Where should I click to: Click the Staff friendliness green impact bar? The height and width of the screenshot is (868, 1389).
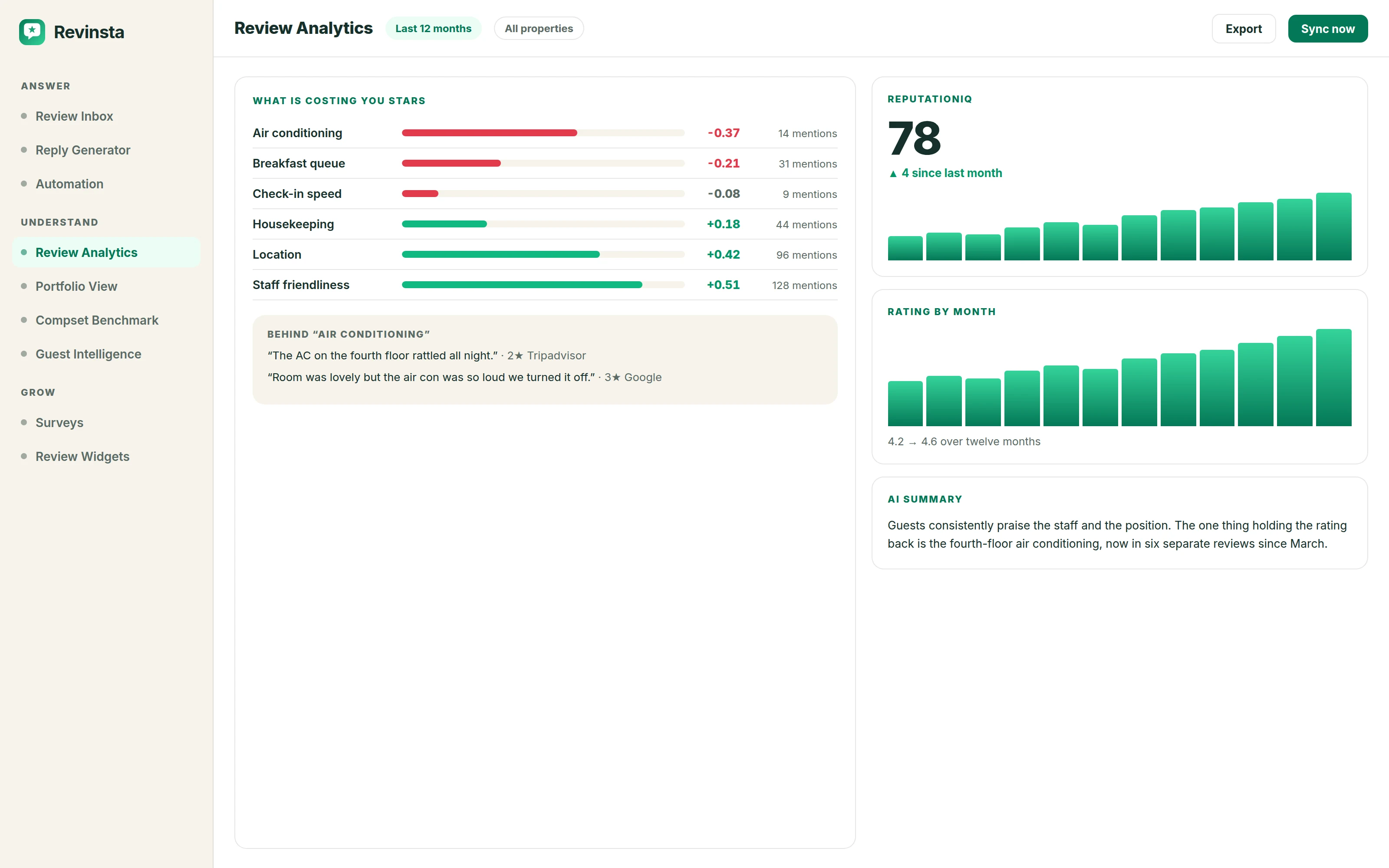pos(522,285)
